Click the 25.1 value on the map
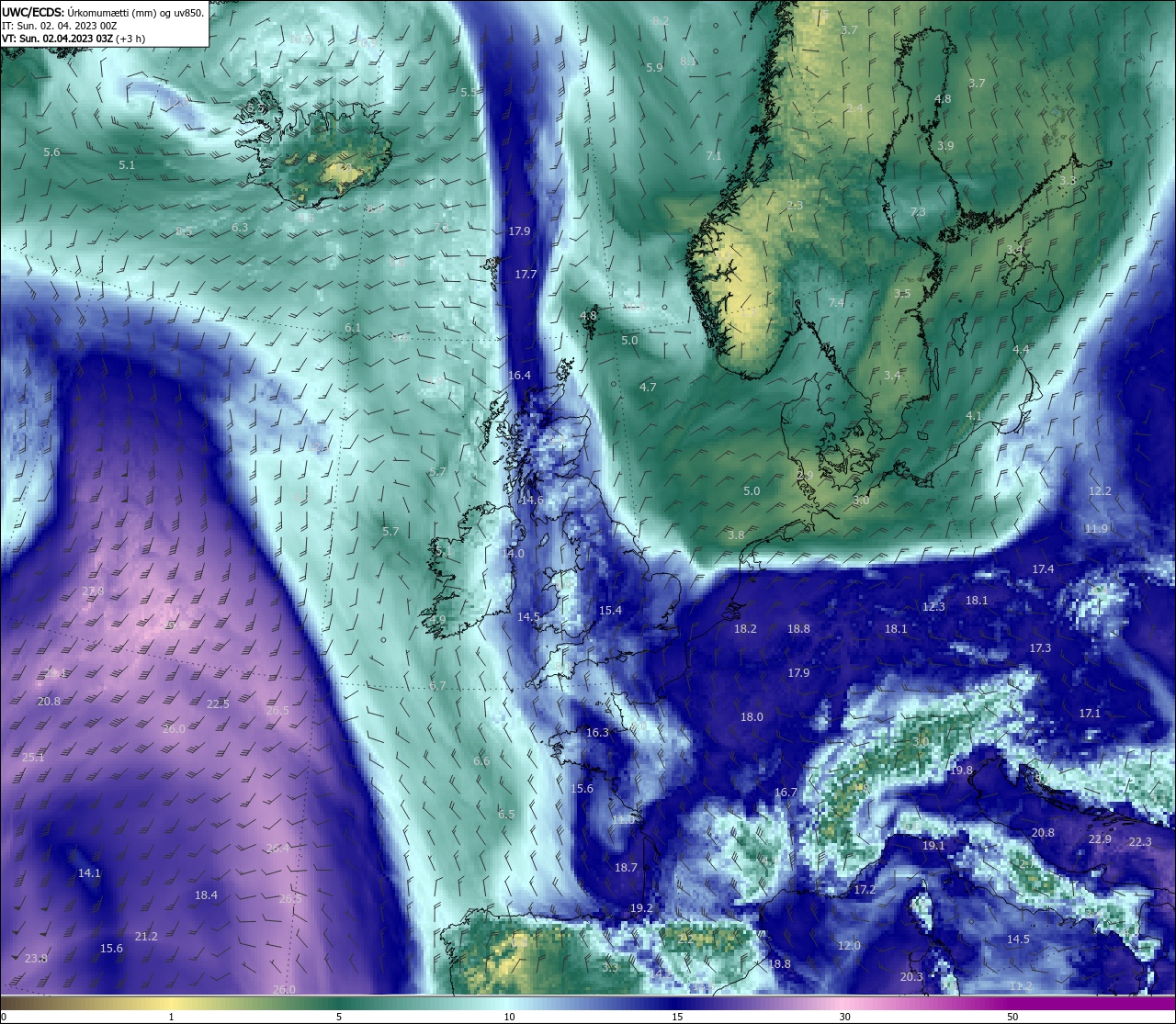Image resolution: width=1176 pixels, height=1024 pixels. pyautogui.click(x=33, y=757)
